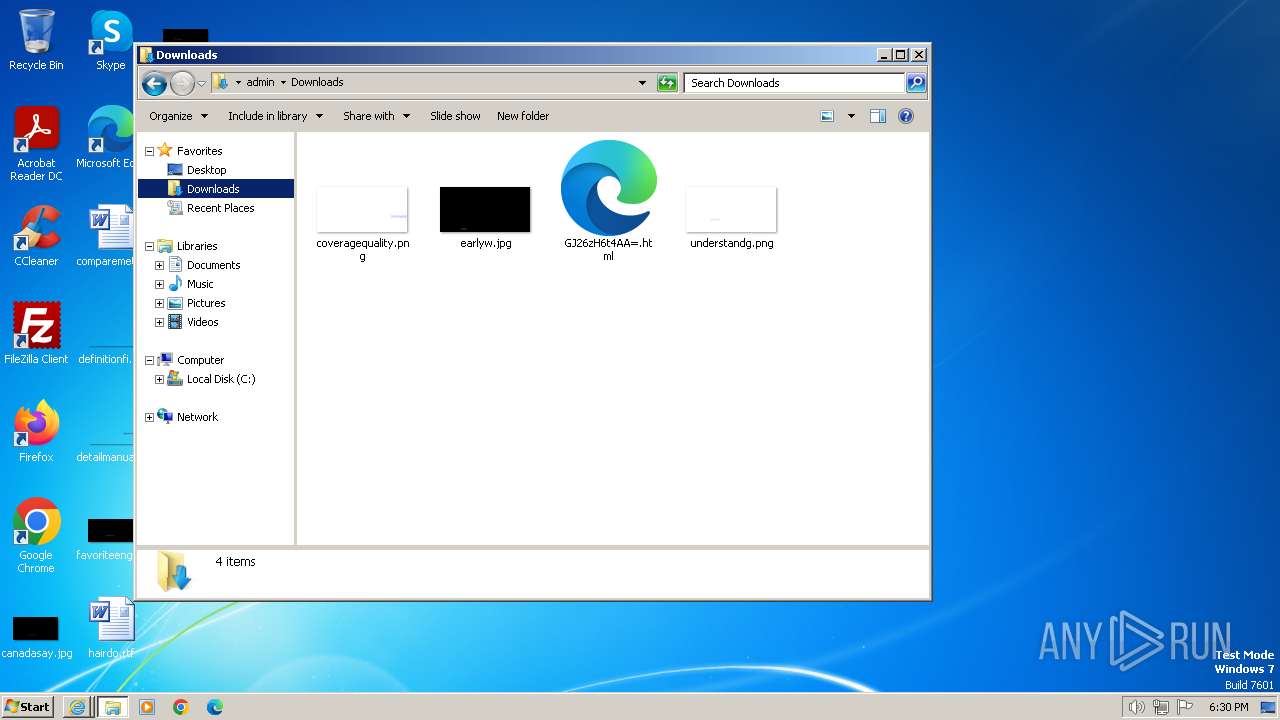Select Pictures library in tree
The image size is (1280, 720).
(x=206, y=303)
